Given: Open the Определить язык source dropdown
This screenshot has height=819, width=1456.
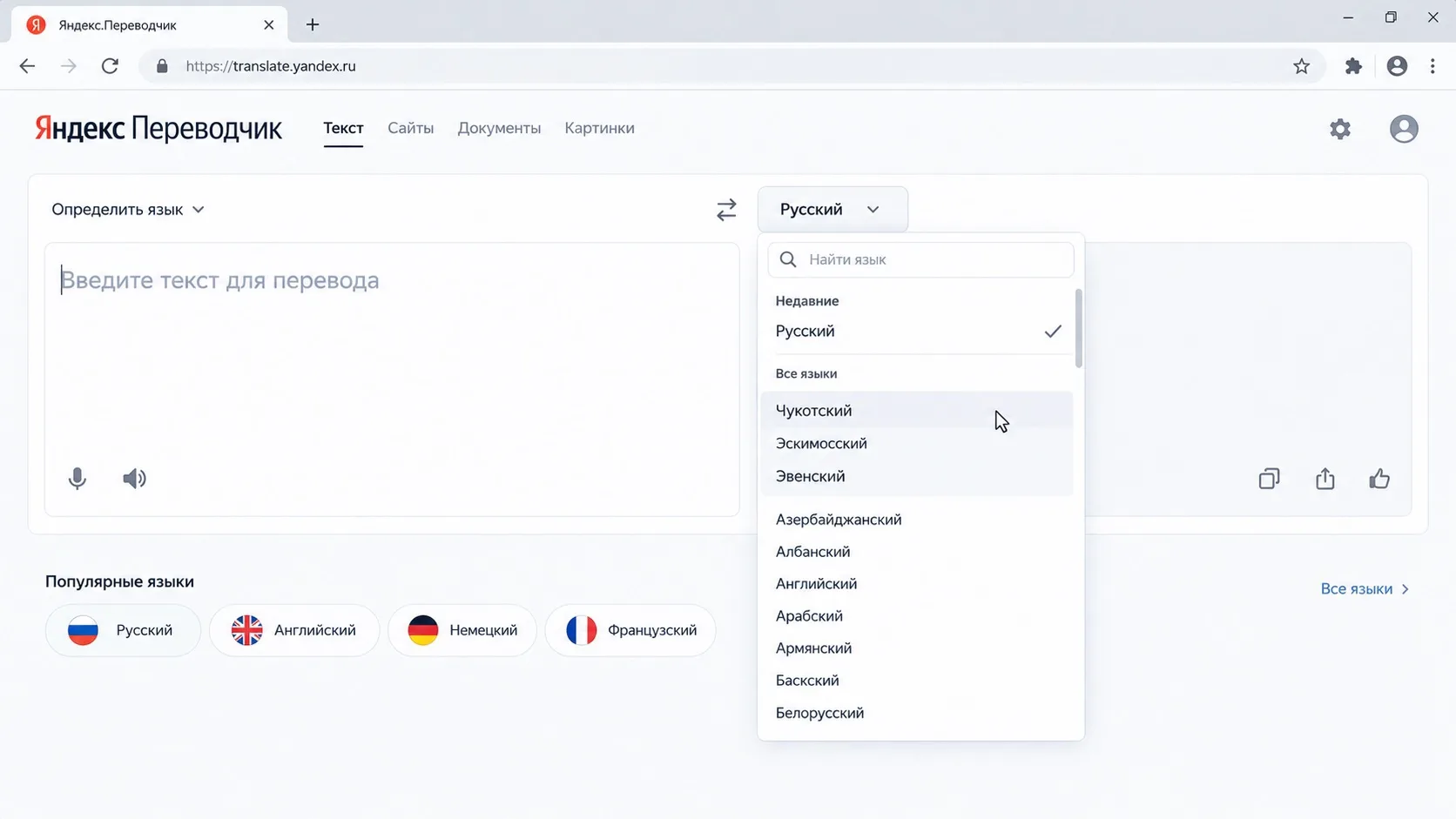Looking at the screenshot, I should pyautogui.click(x=128, y=210).
